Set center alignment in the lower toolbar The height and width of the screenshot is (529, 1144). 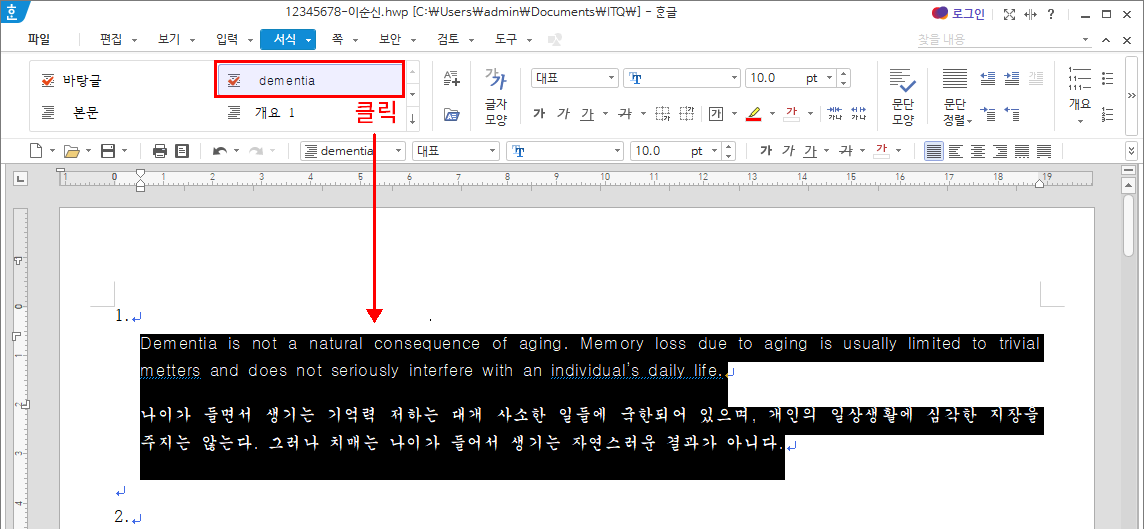tap(978, 151)
